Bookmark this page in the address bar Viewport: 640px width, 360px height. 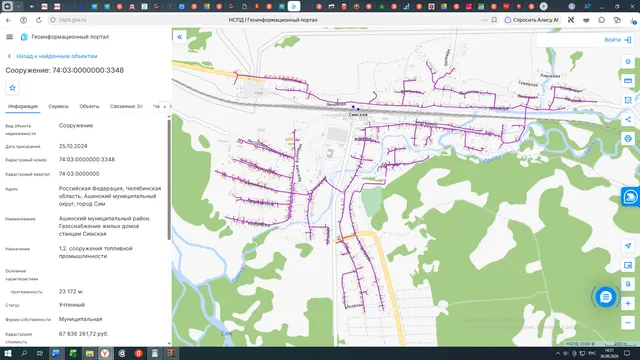tap(494, 20)
